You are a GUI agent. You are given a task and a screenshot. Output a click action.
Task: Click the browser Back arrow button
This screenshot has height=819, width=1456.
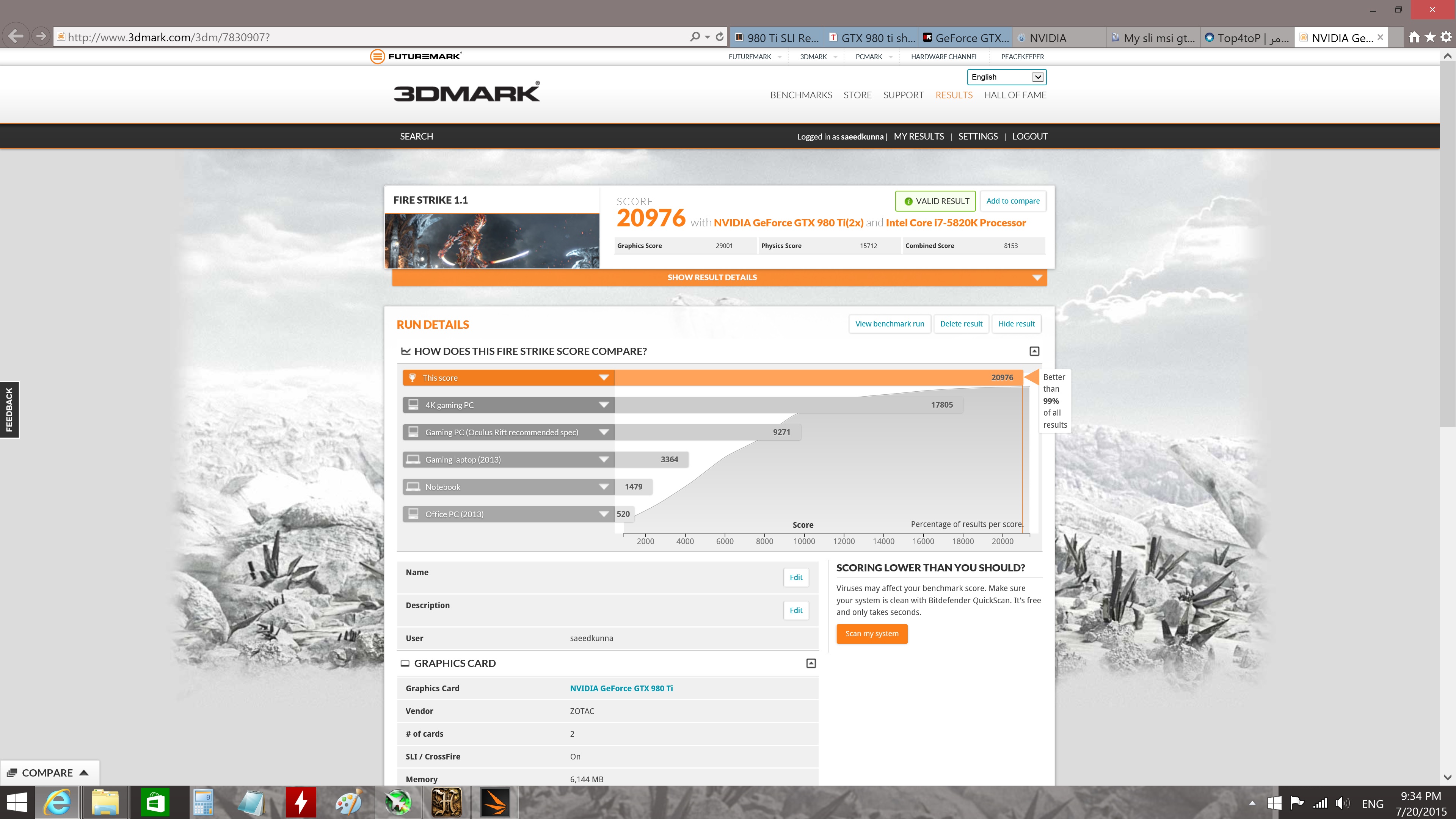coord(16,37)
